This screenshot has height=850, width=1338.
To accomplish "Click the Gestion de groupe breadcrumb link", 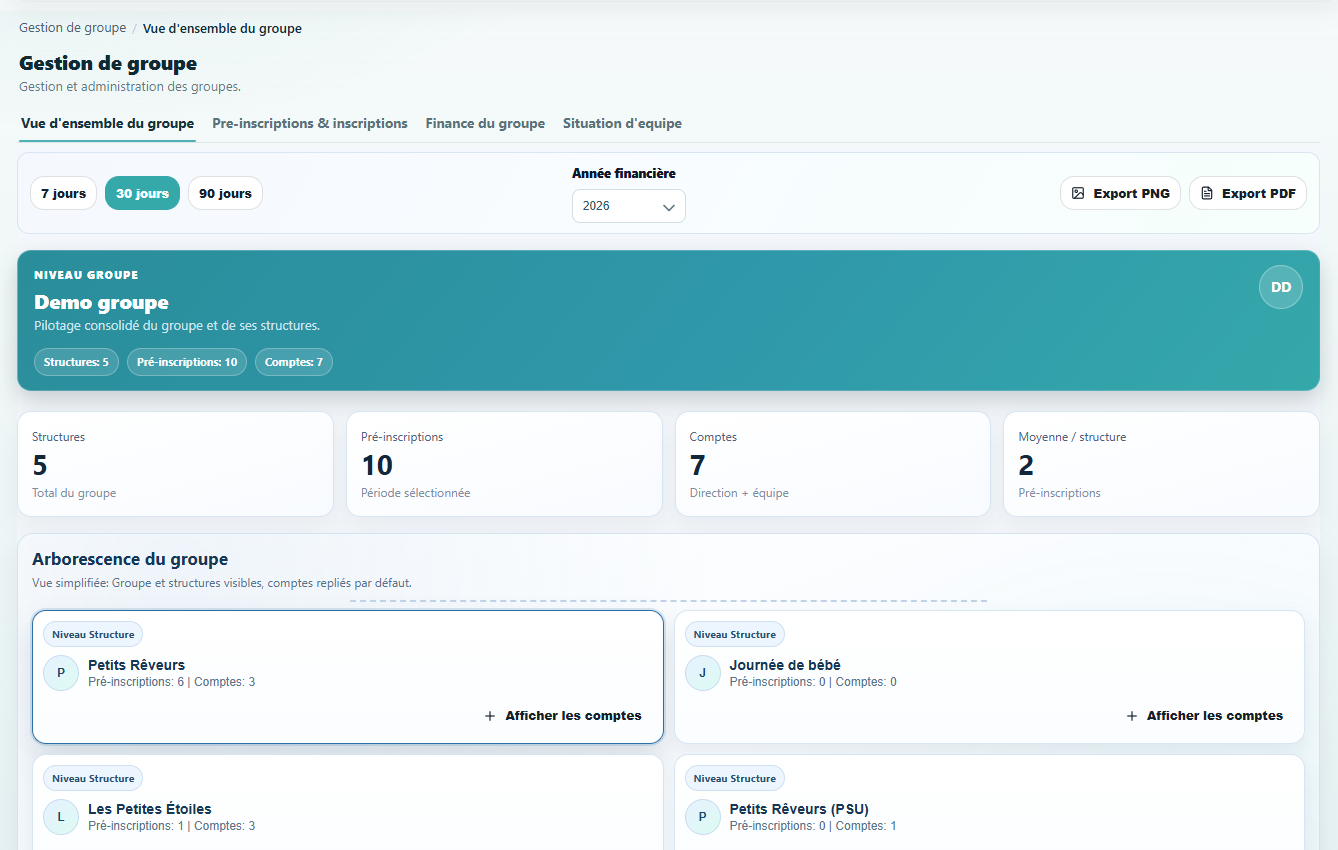I will click(x=72, y=28).
